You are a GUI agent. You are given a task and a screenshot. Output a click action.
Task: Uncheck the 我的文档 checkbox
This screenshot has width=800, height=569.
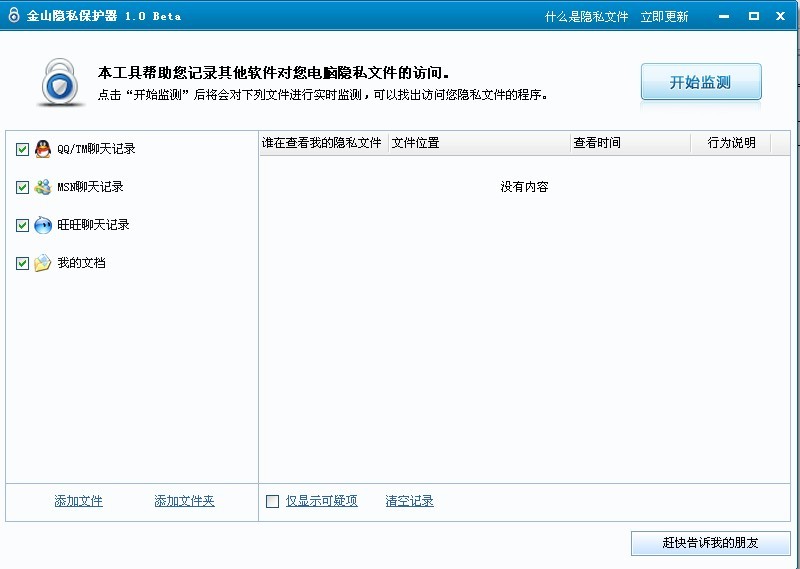pos(22,263)
